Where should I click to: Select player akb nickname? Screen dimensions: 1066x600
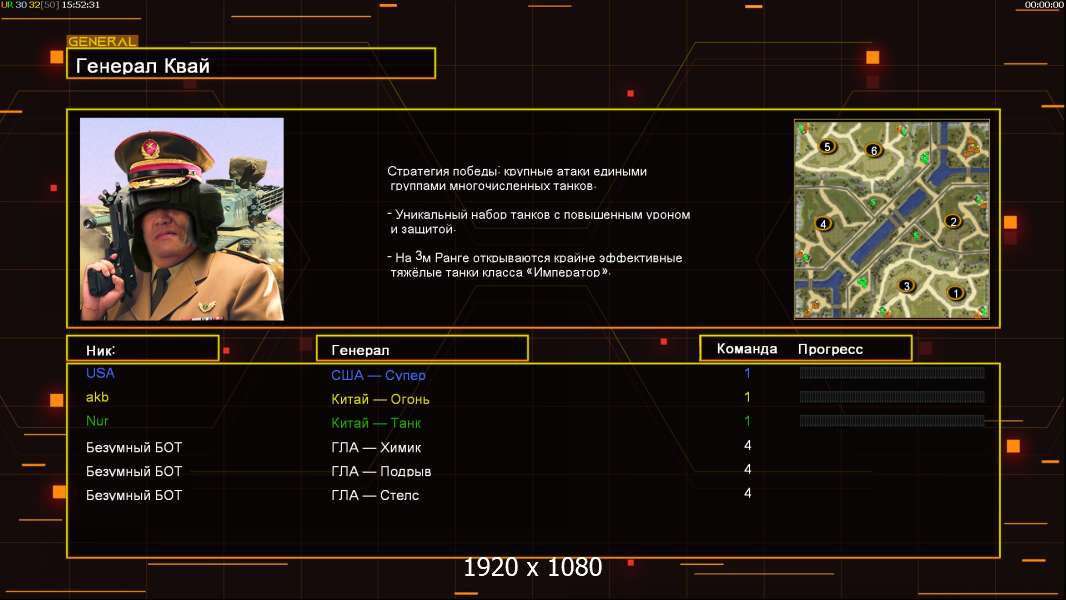(97, 397)
